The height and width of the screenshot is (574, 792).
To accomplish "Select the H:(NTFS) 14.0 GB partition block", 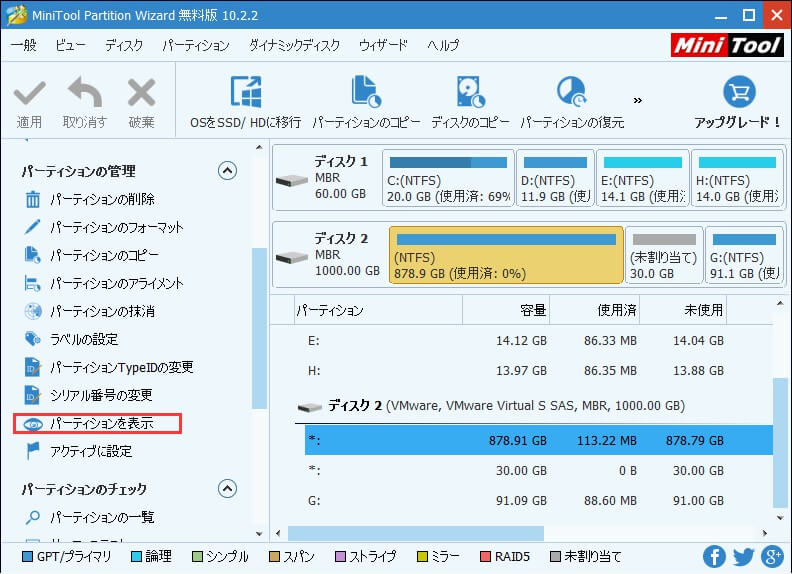I will pyautogui.click(x=737, y=178).
